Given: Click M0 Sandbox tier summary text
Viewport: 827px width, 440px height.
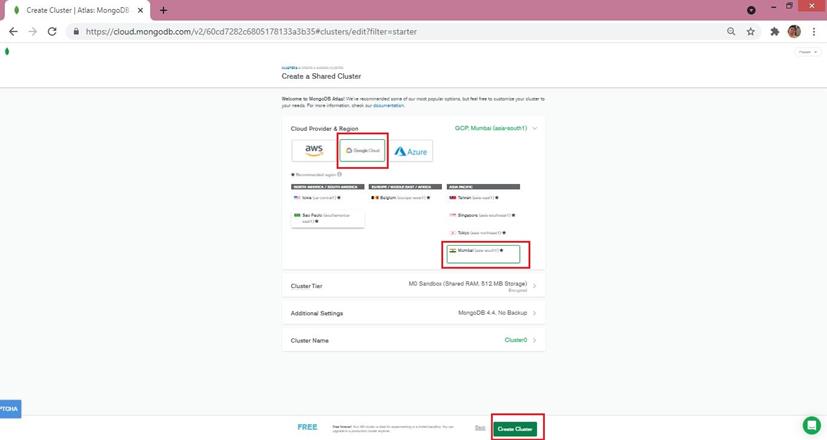Looking at the screenshot, I should coord(468,284).
